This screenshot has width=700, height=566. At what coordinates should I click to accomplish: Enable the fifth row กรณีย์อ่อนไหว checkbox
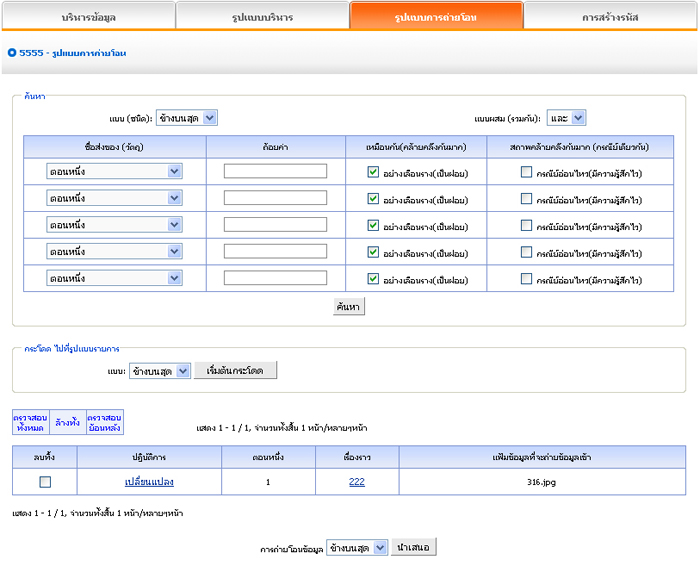(526, 279)
